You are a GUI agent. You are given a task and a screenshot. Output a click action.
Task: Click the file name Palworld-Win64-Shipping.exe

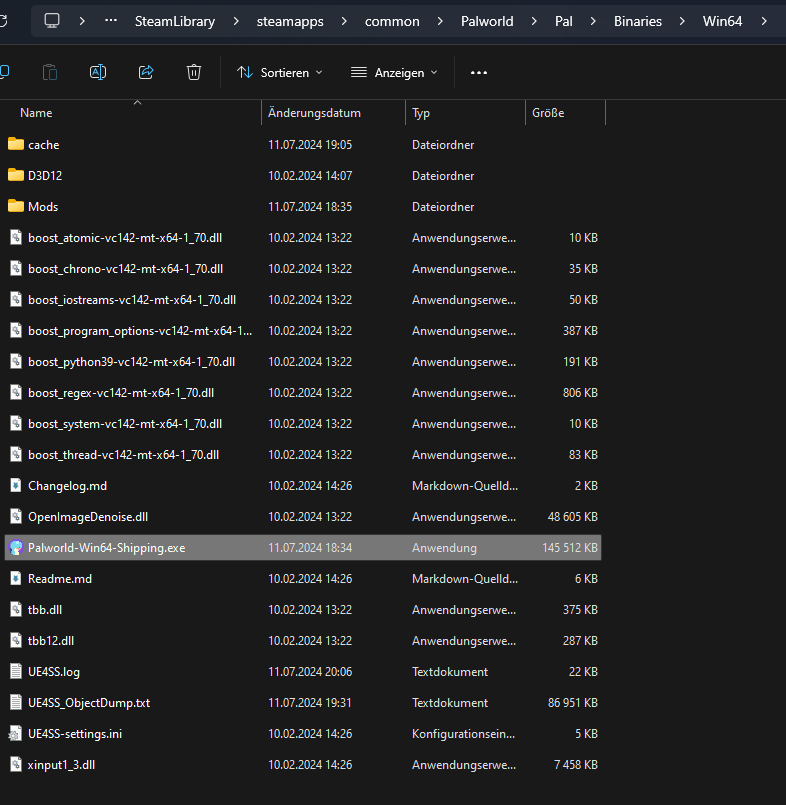(x=106, y=548)
